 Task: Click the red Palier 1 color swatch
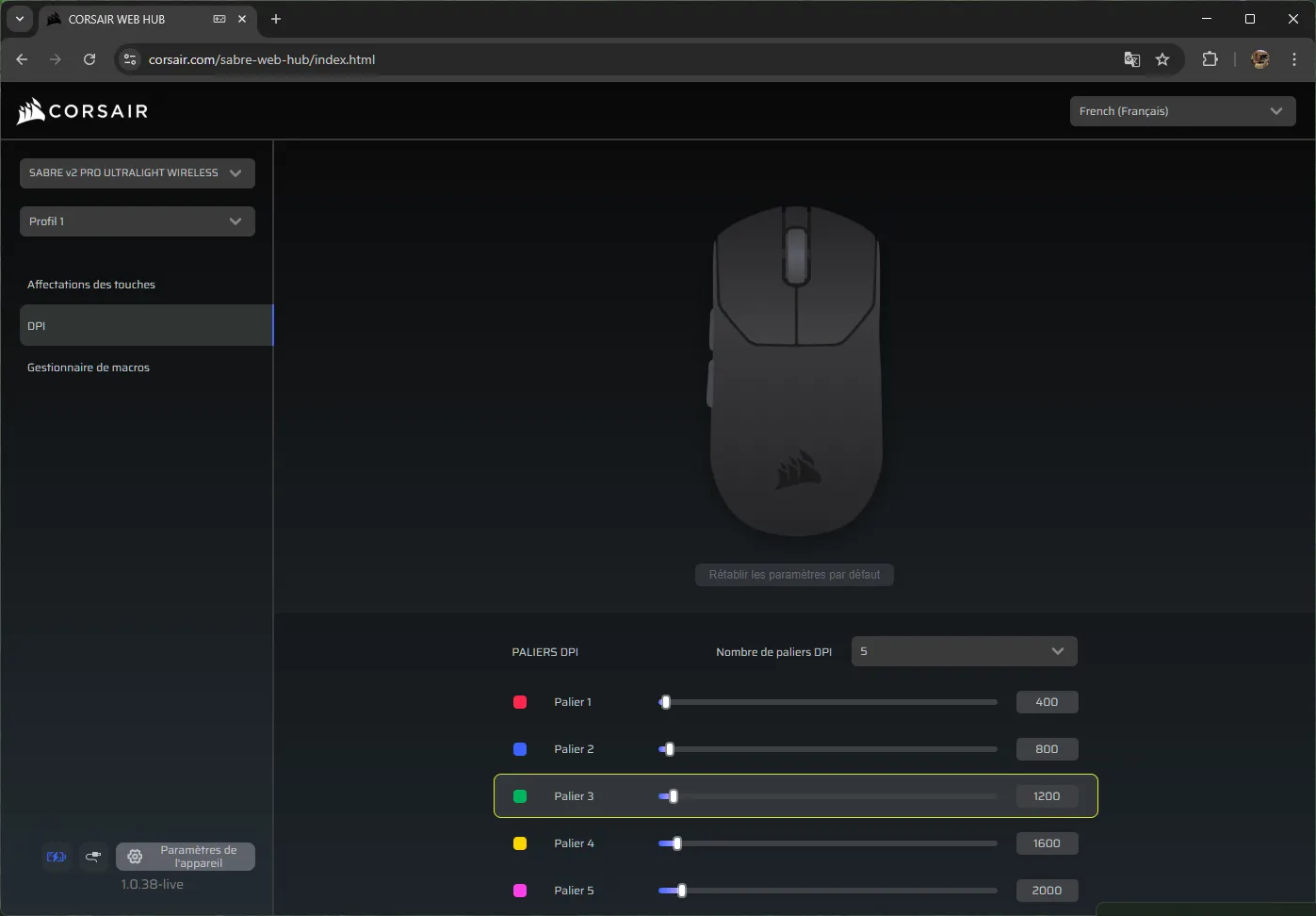pyautogui.click(x=519, y=702)
